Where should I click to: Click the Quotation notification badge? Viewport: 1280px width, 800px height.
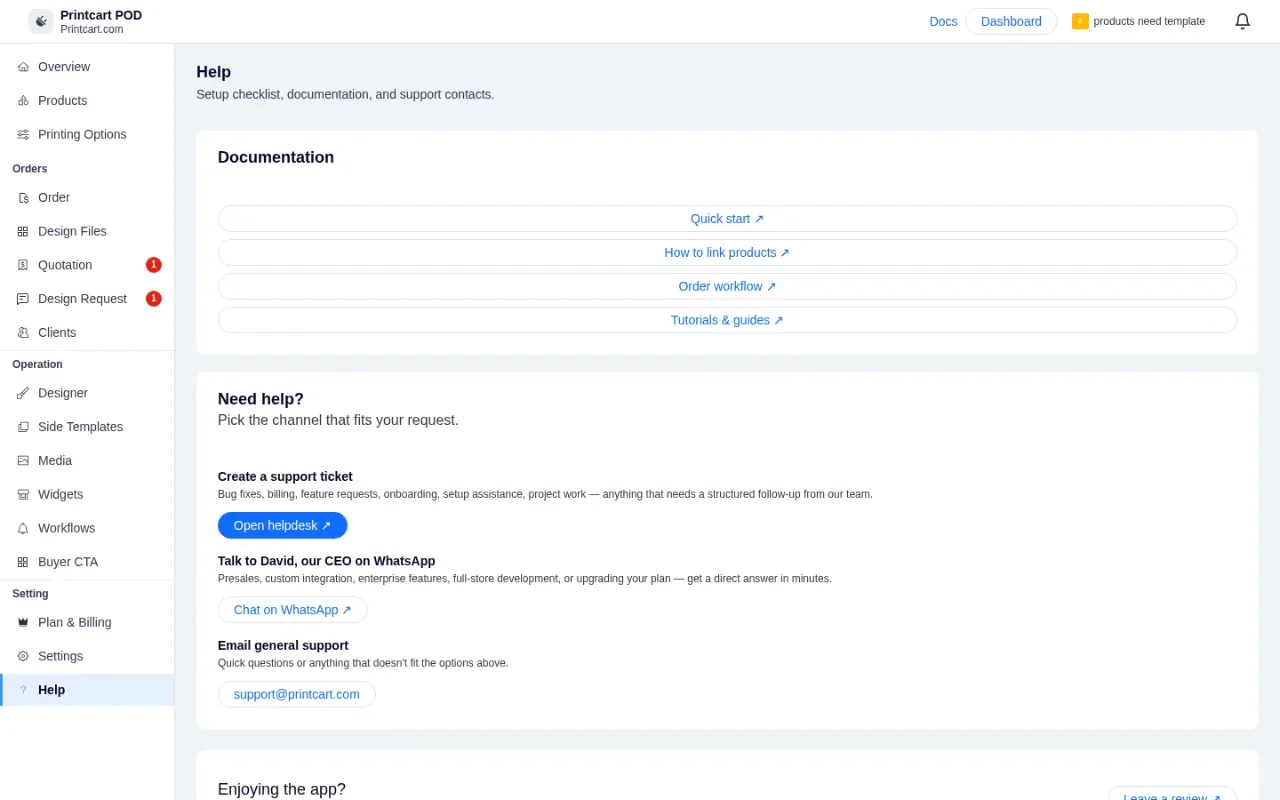pyautogui.click(x=154, y=265)
